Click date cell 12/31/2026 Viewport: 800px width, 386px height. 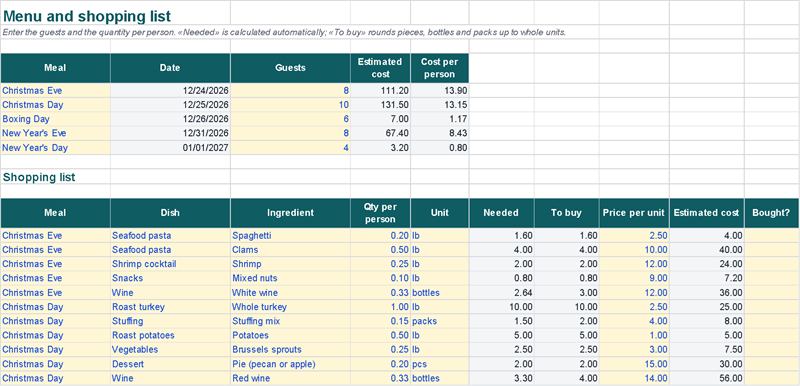[170, 133]
